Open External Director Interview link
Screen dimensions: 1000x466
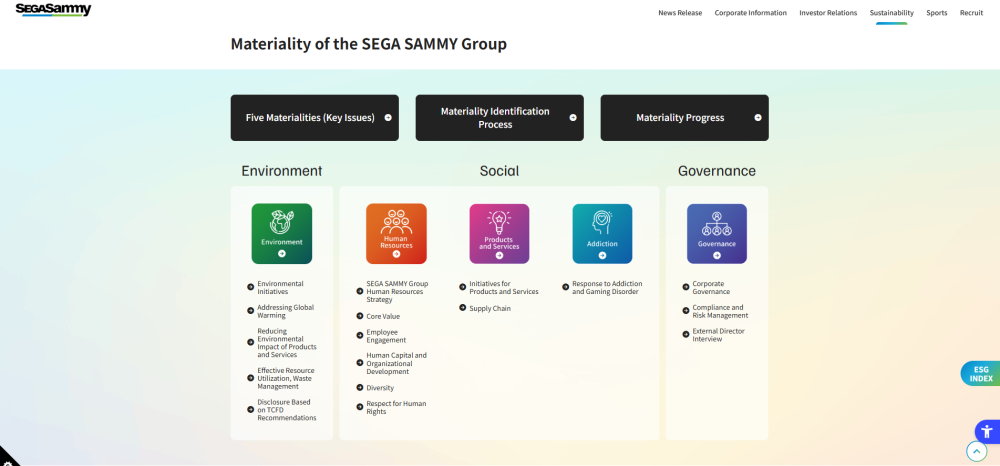click(718, 335)
